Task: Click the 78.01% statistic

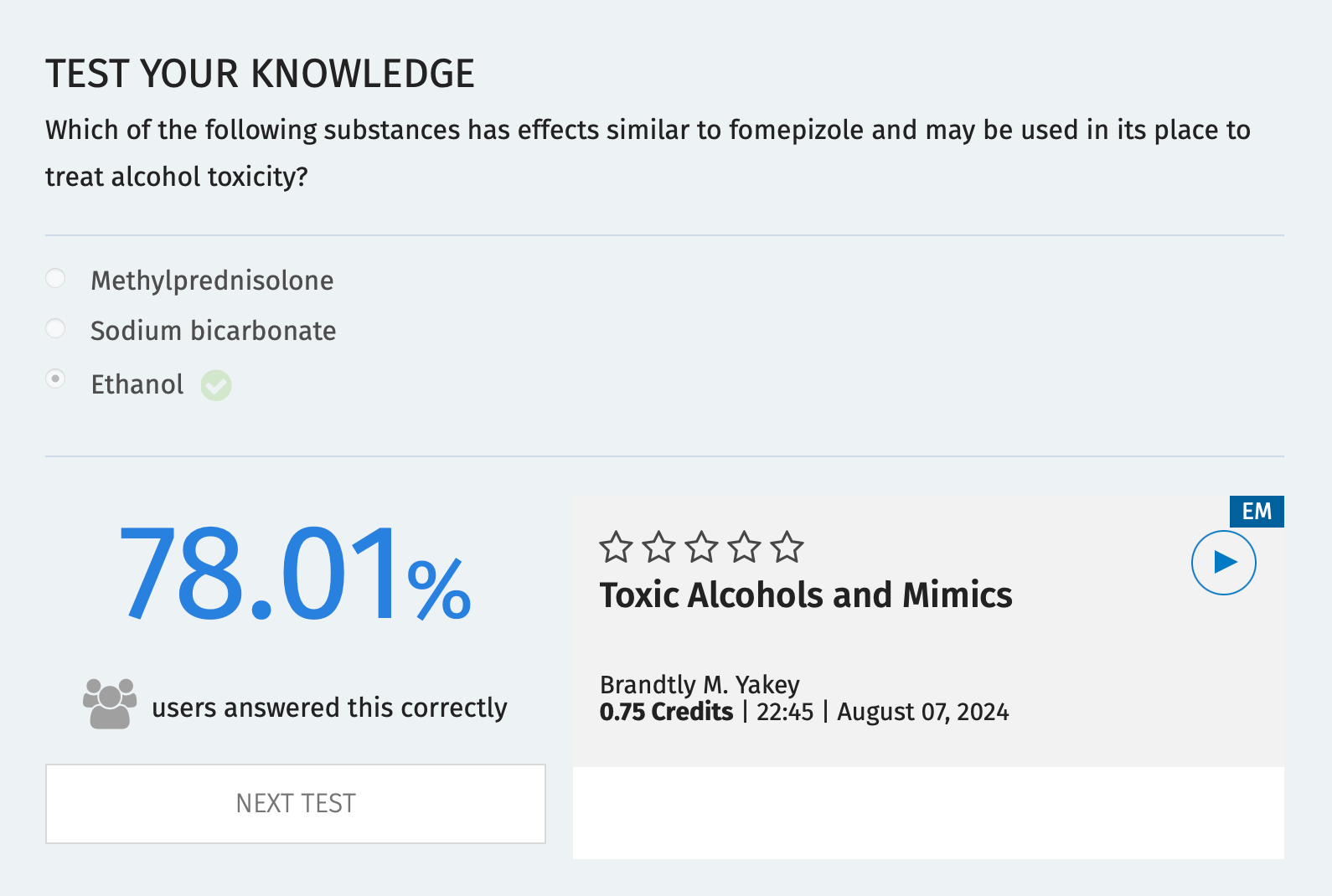Action: (295, 575)
